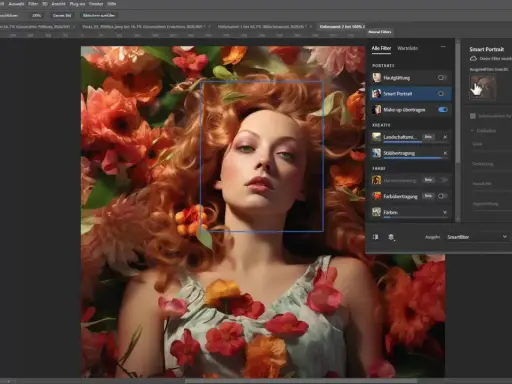Select the Färben filter thumbnail icon
Viewport: 512px width, 384px height.
click(377, 212)
